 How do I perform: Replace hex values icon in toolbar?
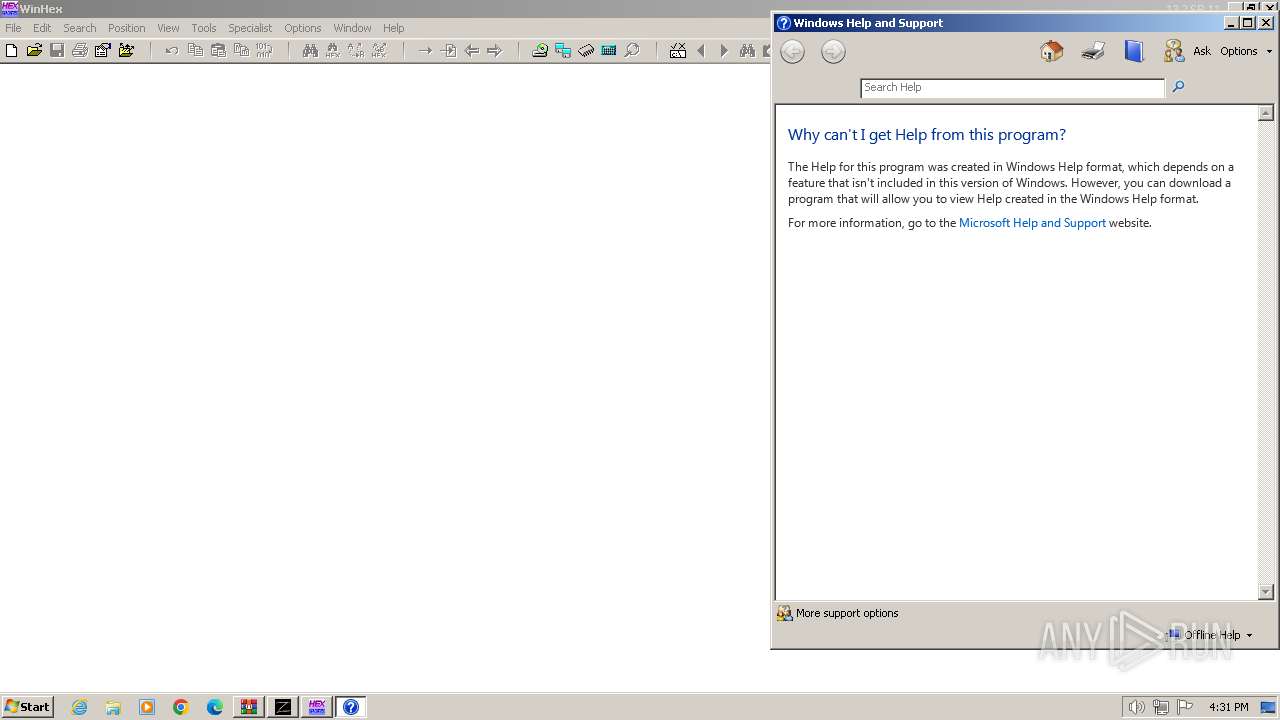pyautogui.click(x=379, y=50)
